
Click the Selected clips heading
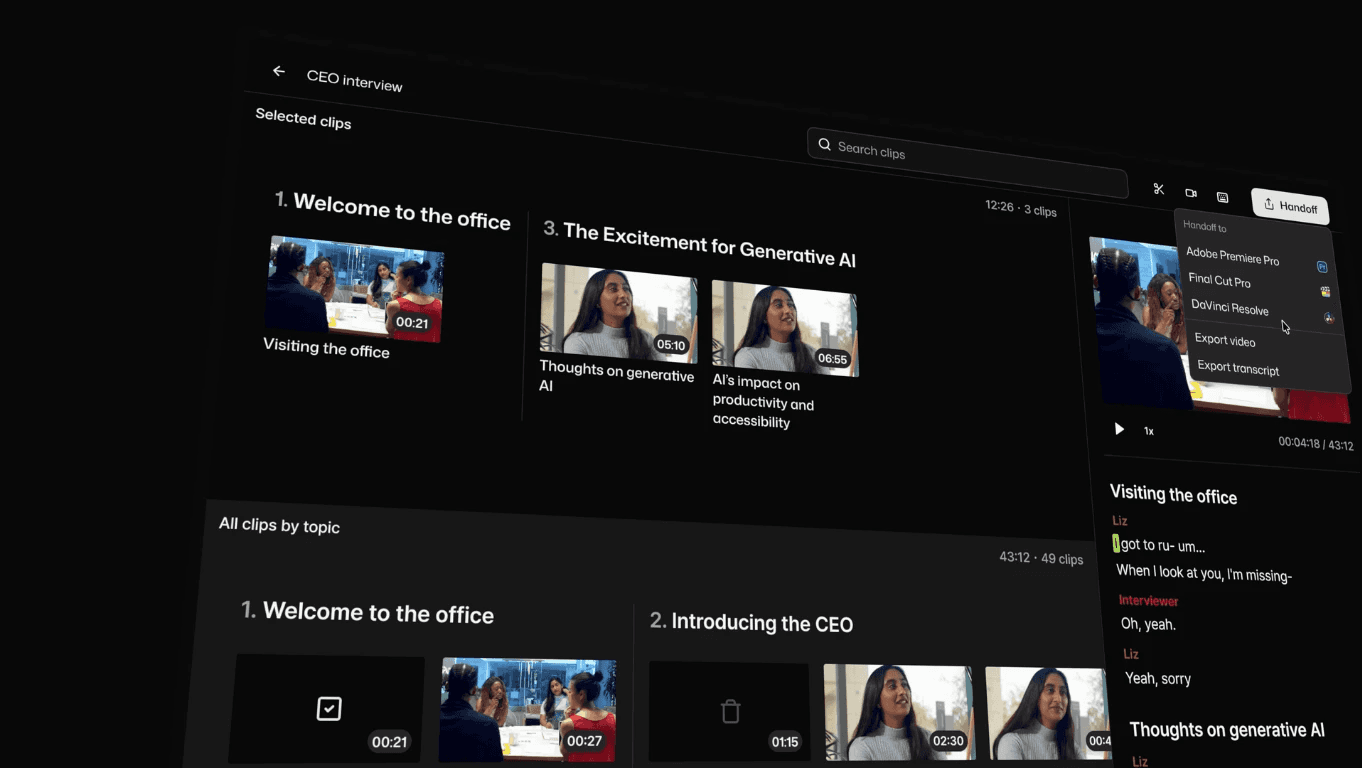303,119
